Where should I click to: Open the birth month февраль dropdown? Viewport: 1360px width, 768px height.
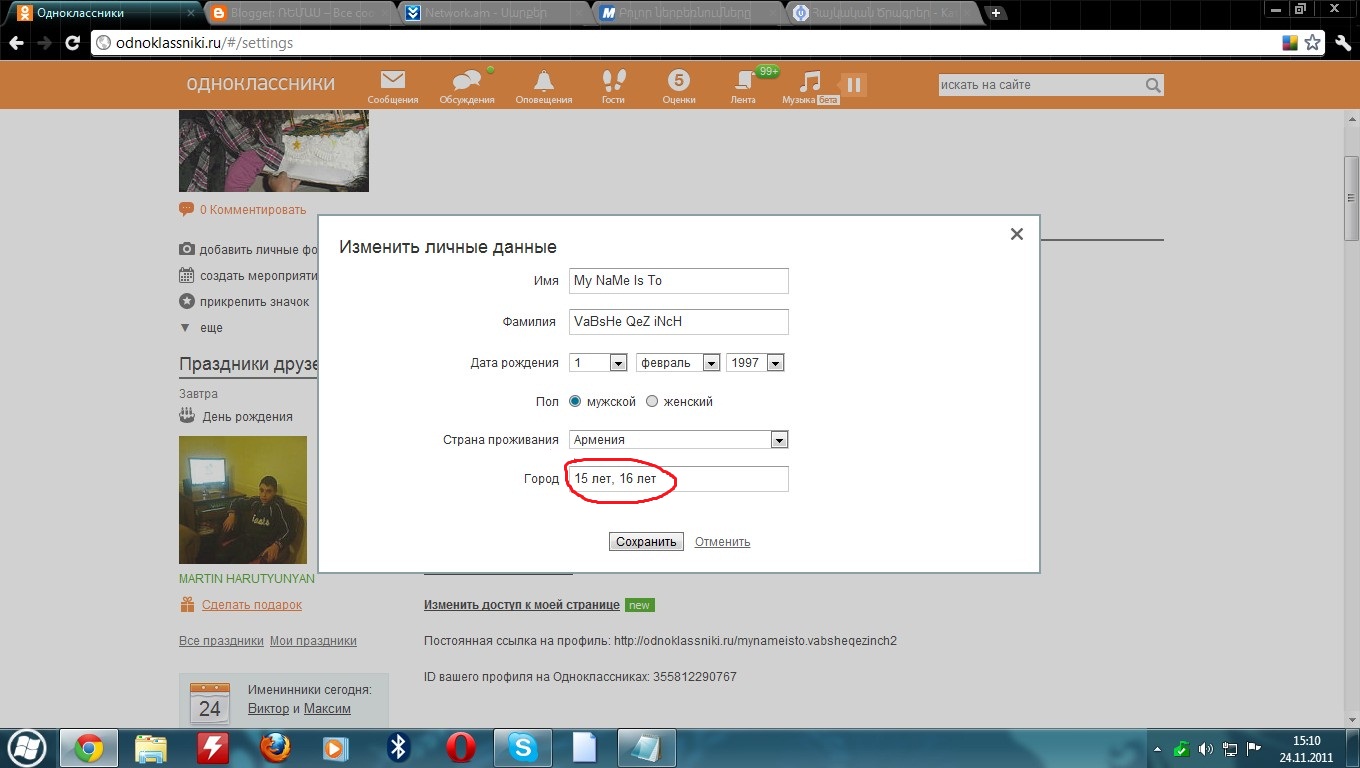click(x=678, y=363)
